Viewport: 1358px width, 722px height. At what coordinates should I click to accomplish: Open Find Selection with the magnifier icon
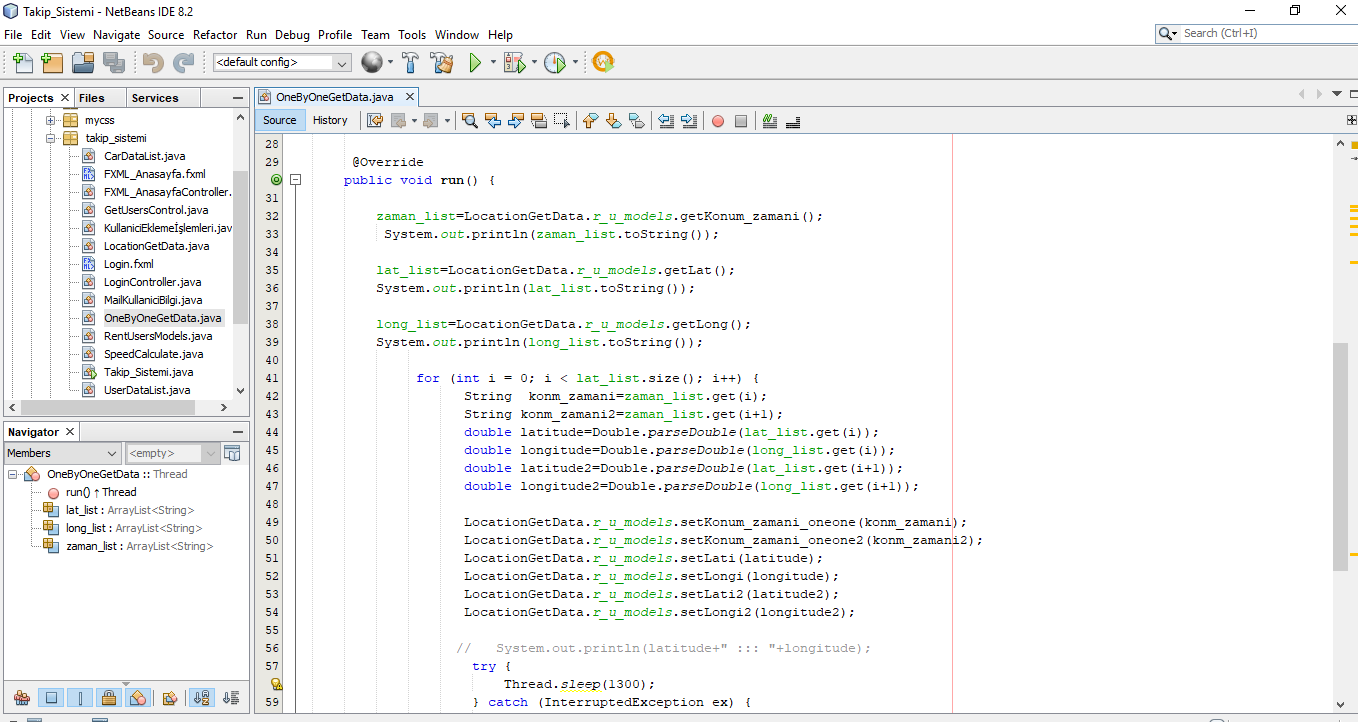click(469, 120)
